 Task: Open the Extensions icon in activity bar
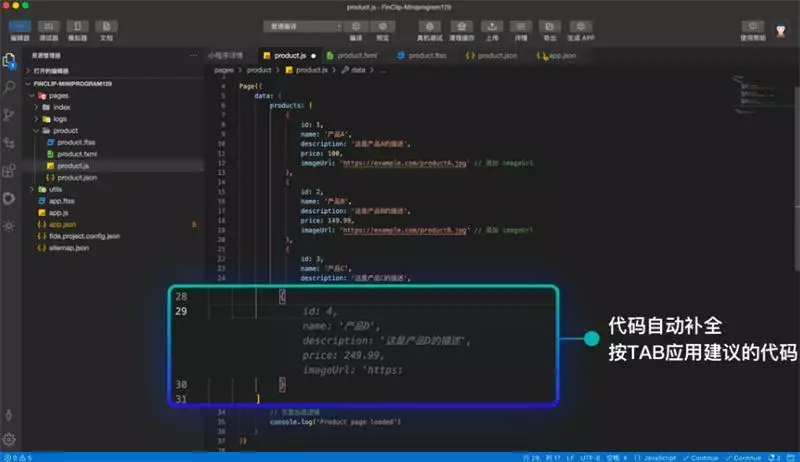point(9,170)
